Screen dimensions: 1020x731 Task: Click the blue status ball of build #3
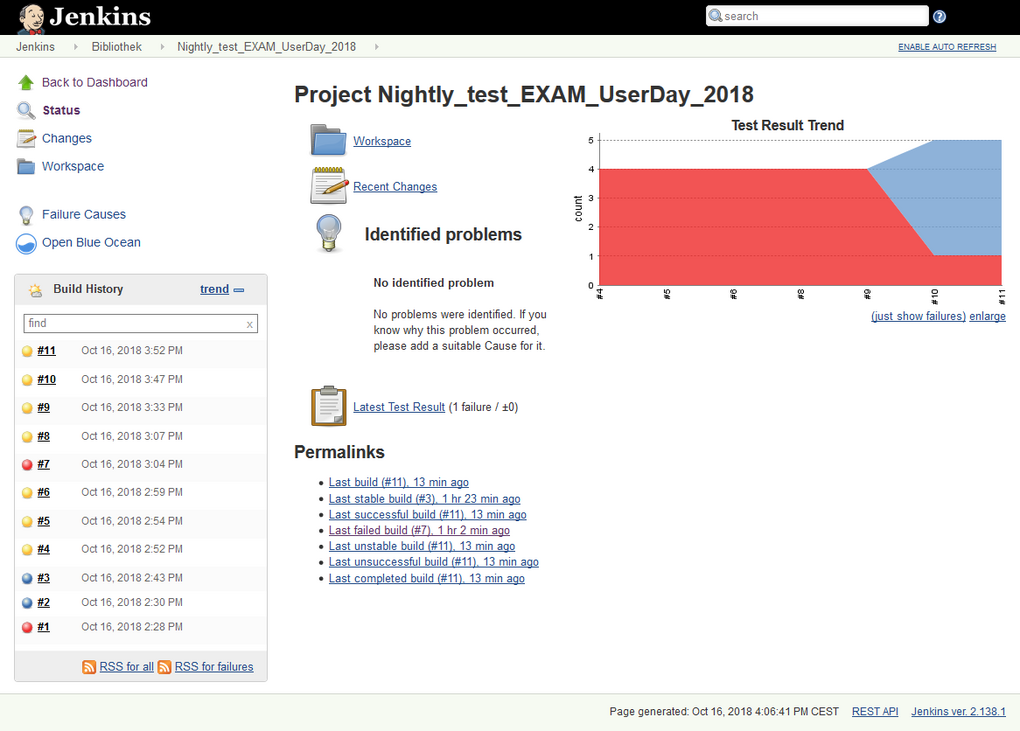coord(27,578)
